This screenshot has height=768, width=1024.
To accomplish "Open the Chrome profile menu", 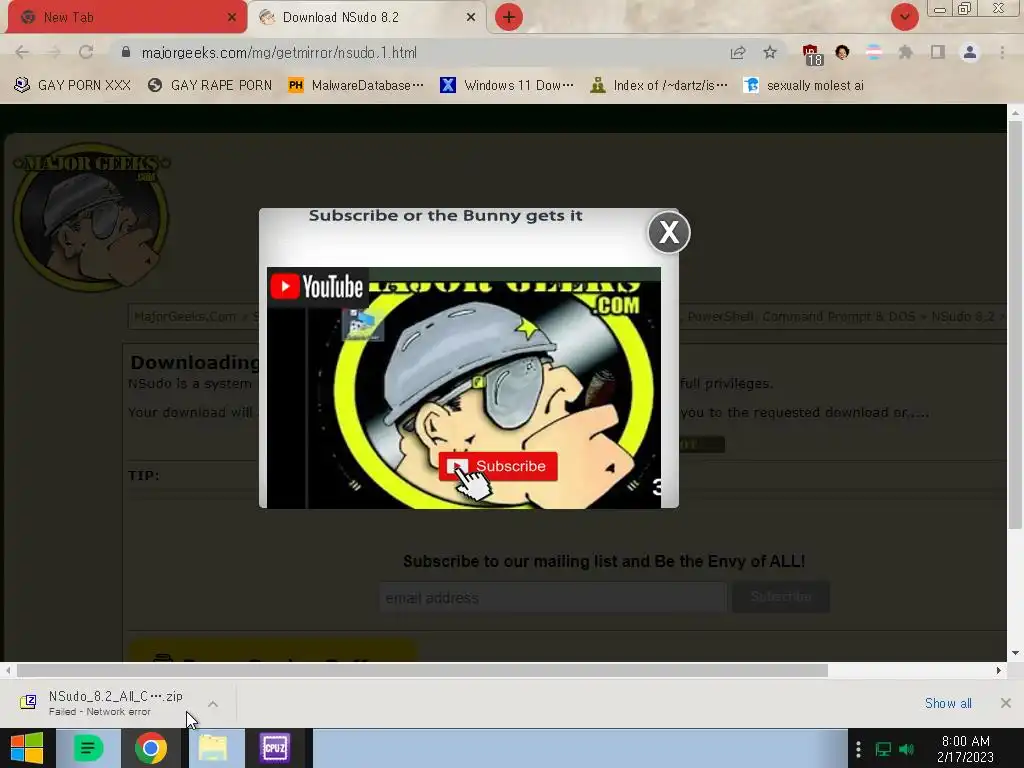I will point(970,52).
